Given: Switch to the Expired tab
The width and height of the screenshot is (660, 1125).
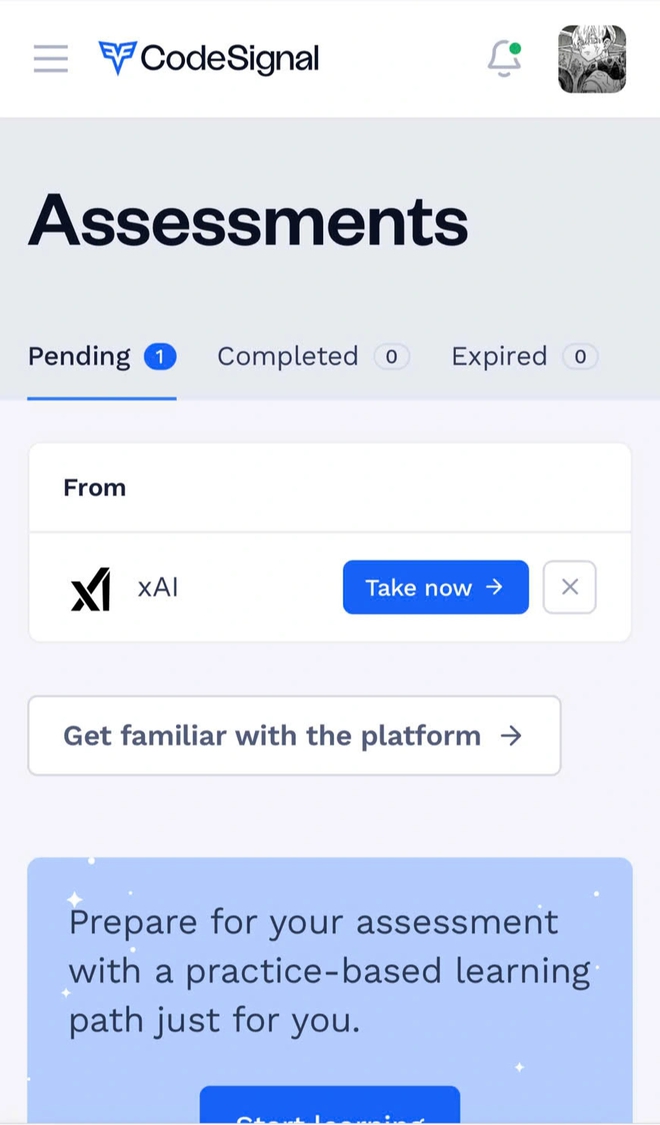Looking at the screenshot, I should (x=524, y=357).
